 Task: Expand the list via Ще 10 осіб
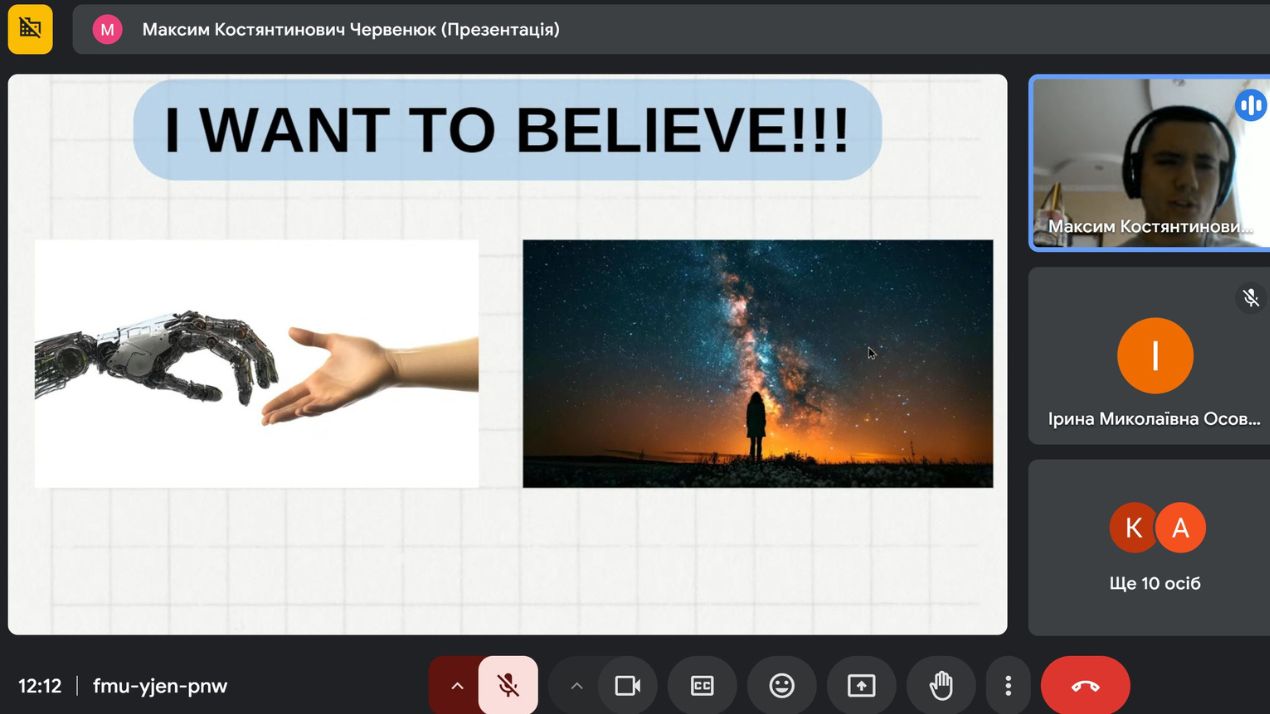[x=1155, y=583]
